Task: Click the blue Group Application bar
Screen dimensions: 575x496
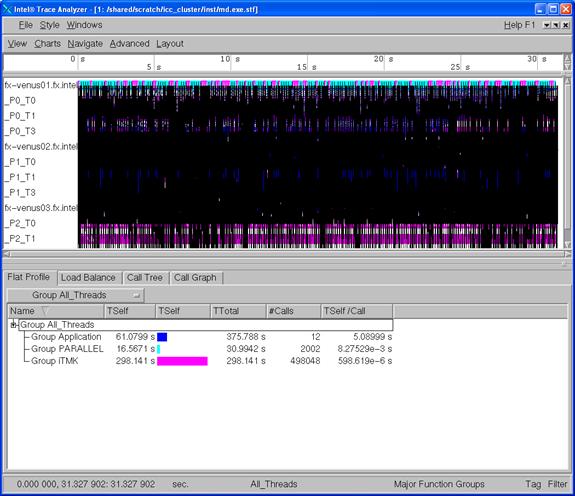Action: tap(162, 337)
